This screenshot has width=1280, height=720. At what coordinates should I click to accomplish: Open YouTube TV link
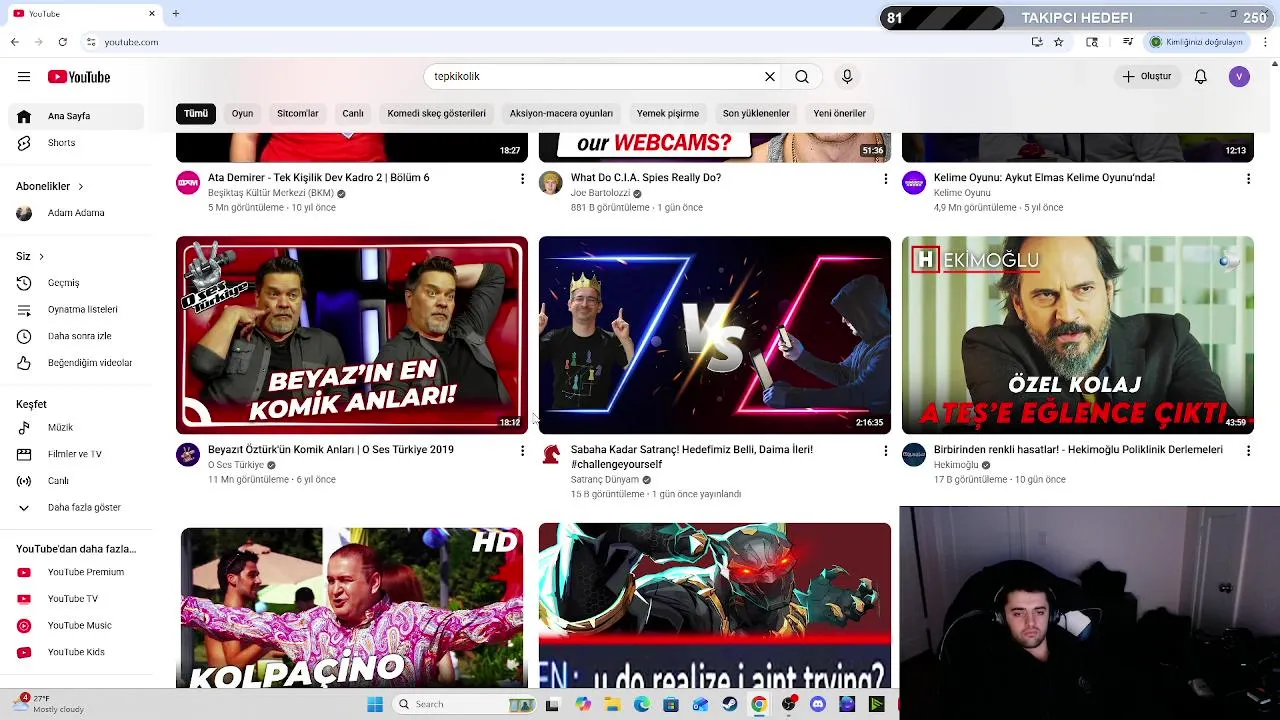point(78,599)
